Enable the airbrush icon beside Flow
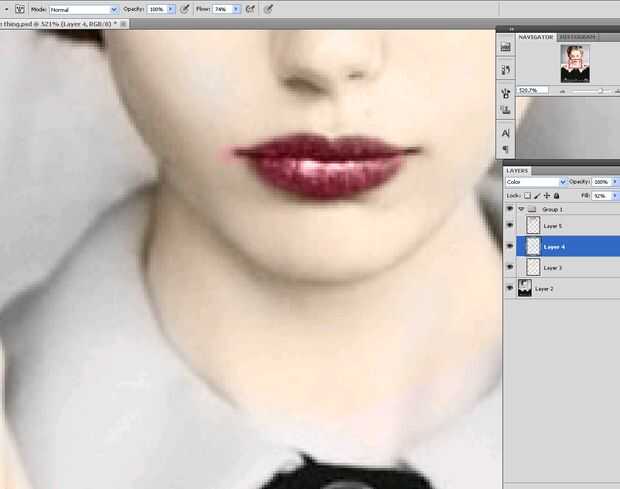 250,9
